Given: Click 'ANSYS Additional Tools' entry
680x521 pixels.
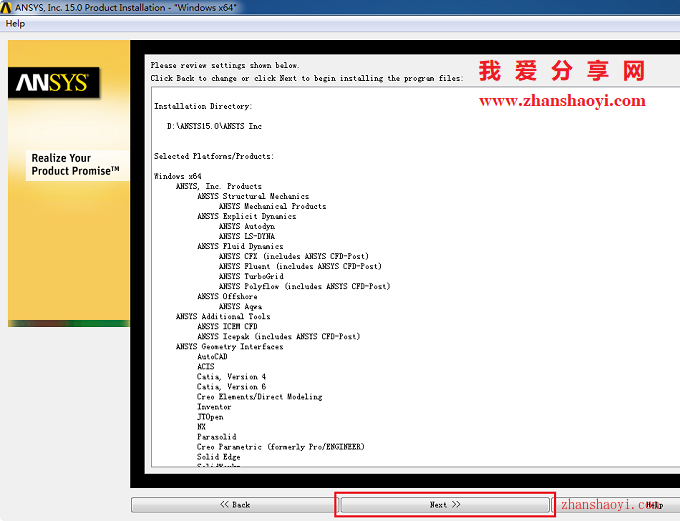Looking at the screenshot, I should pyautogui.click(x=223, y=316).
